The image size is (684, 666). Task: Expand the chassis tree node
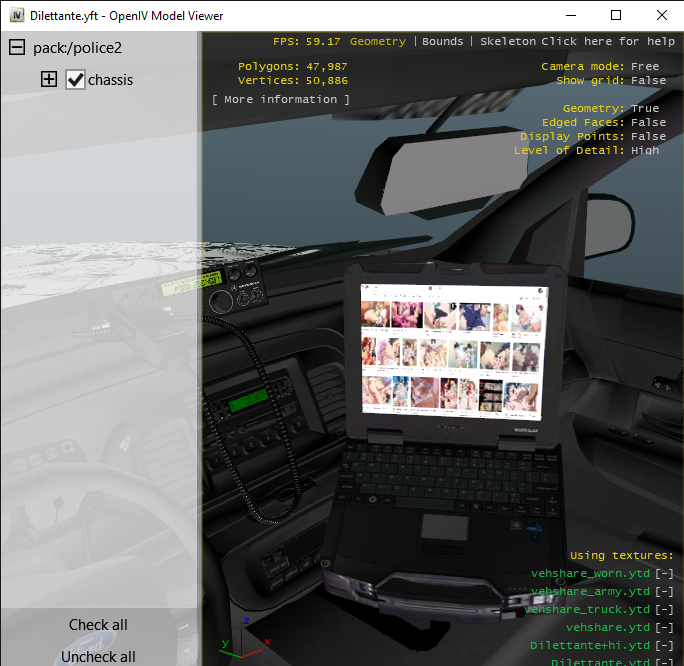click(x=49, y=80)
